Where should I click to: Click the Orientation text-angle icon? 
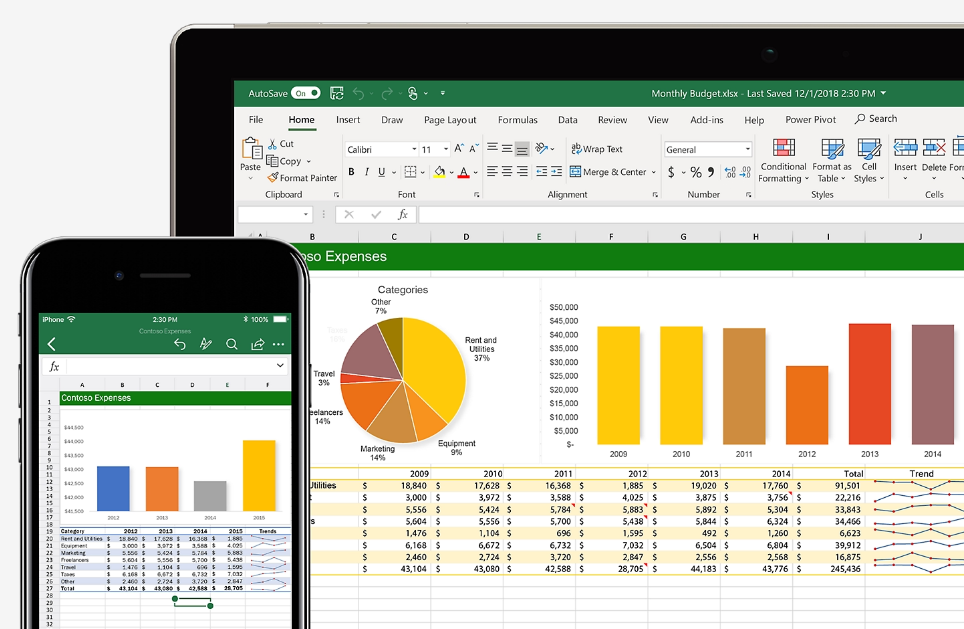coord(542,148)
